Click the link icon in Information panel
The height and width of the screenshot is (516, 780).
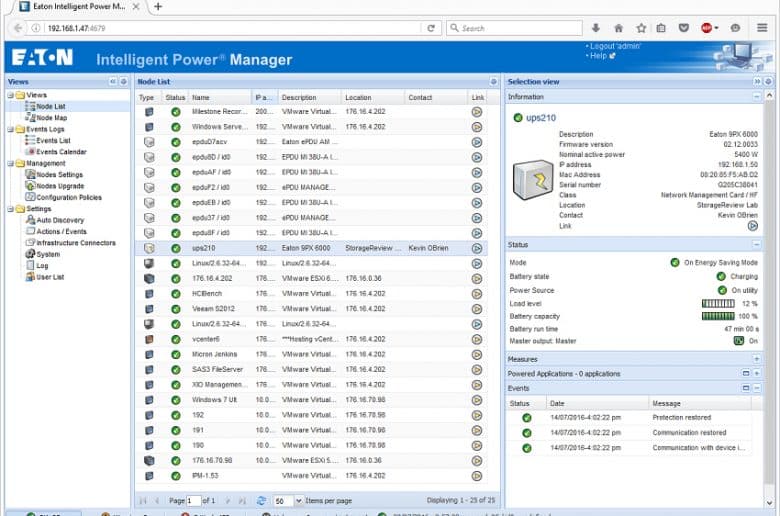point(753,226)
